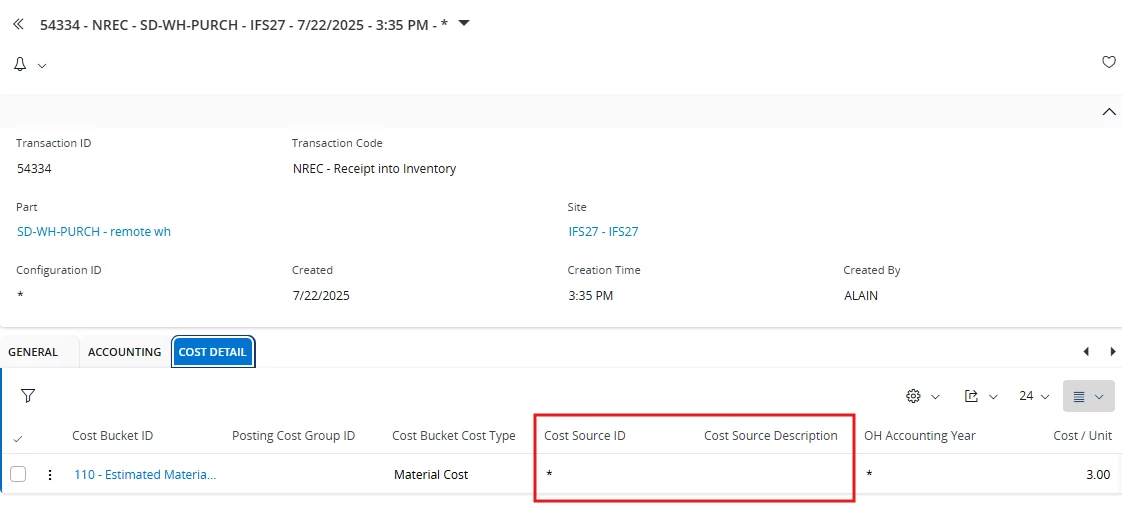Image resolution: width=1122 pixels, height=510 pixels.
Task: Switch to the ACCOUNTING tab
Action: tap(125, 352)
